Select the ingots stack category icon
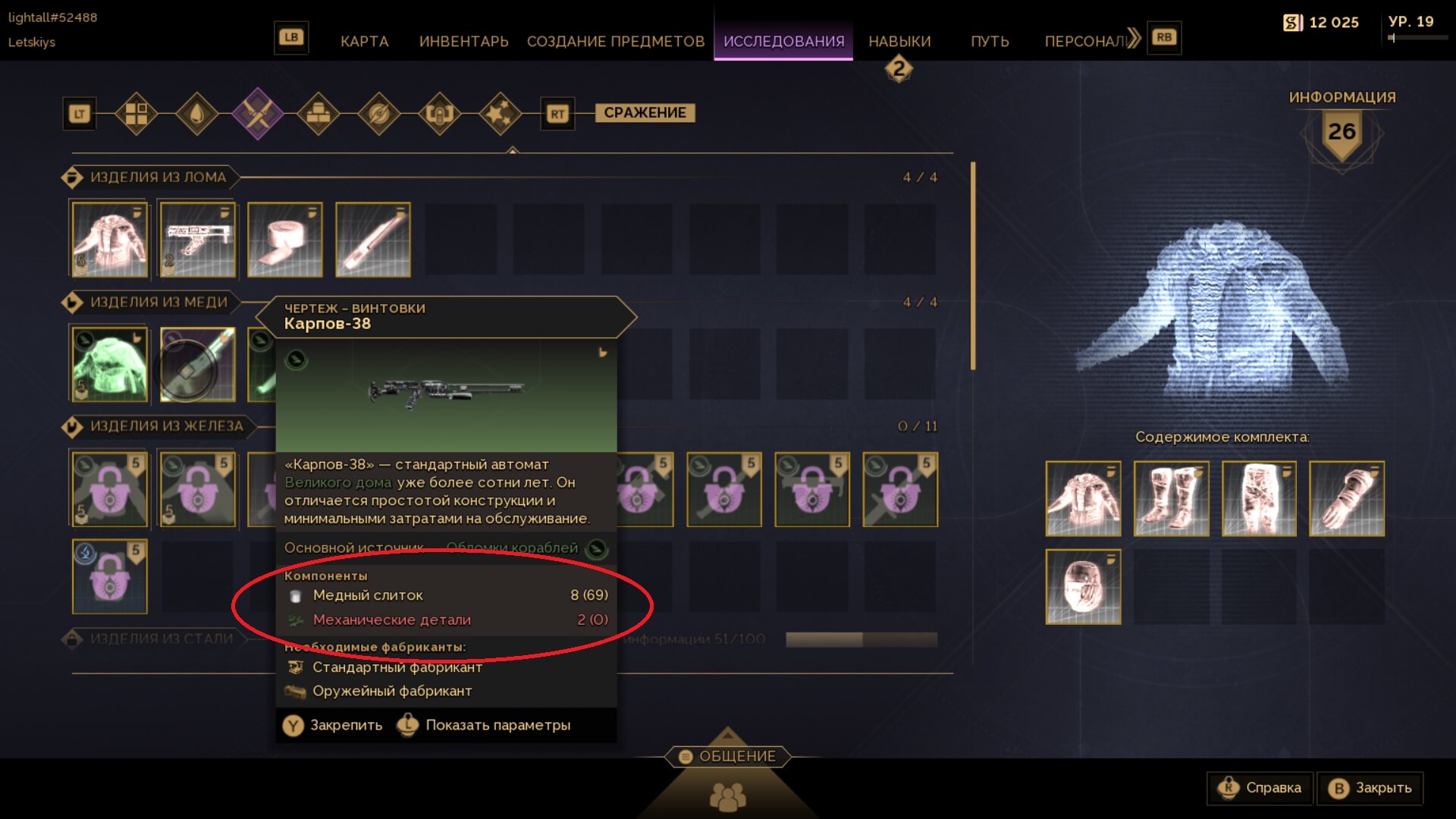1456x819 pixels. 318,114
